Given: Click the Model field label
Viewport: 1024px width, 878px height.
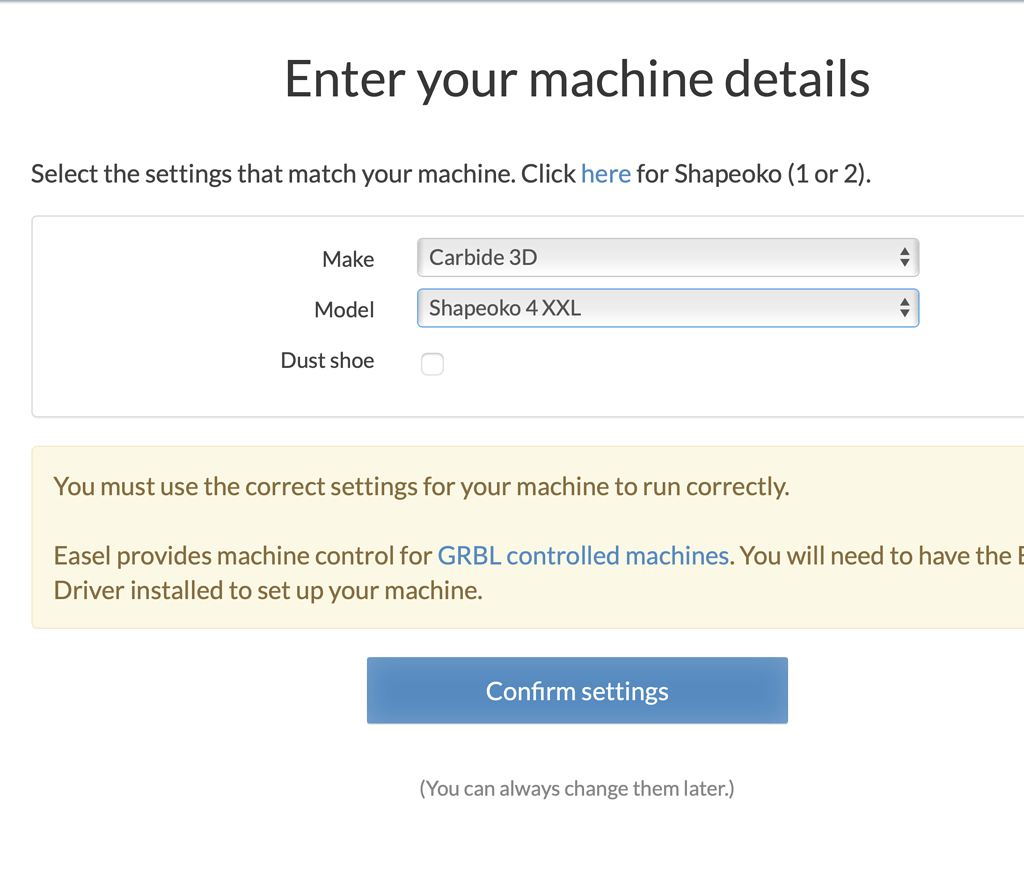Looking at the screenshot, I should [344, 310].
